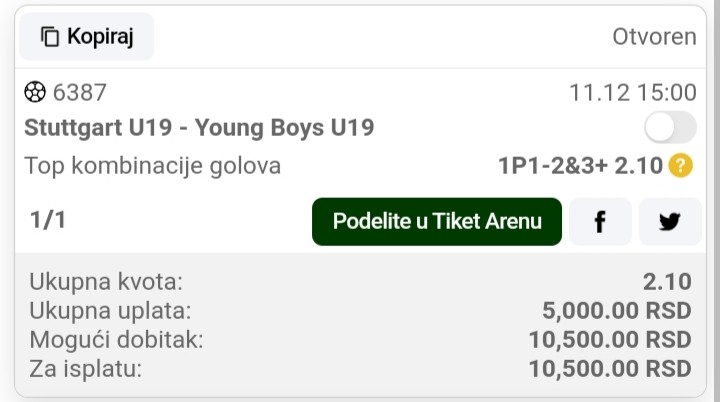Click the soccer ball sport icon
The image size is (720, 402).
coord(35,92)
